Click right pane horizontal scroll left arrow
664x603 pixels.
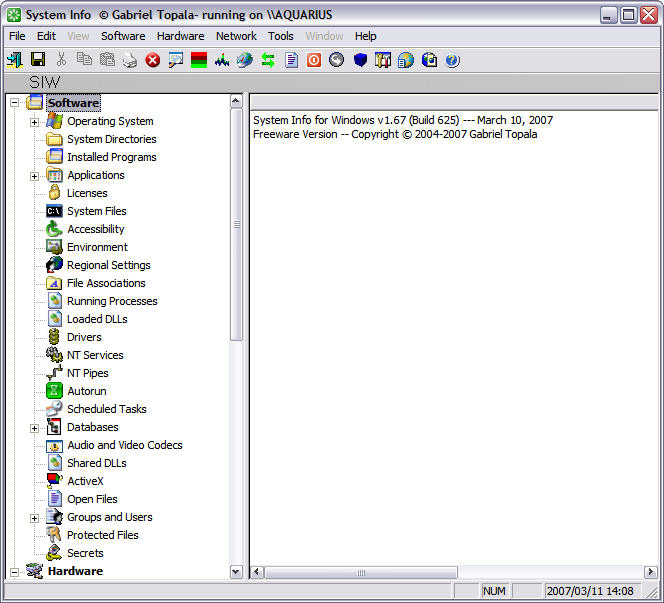tap(257, 572)
